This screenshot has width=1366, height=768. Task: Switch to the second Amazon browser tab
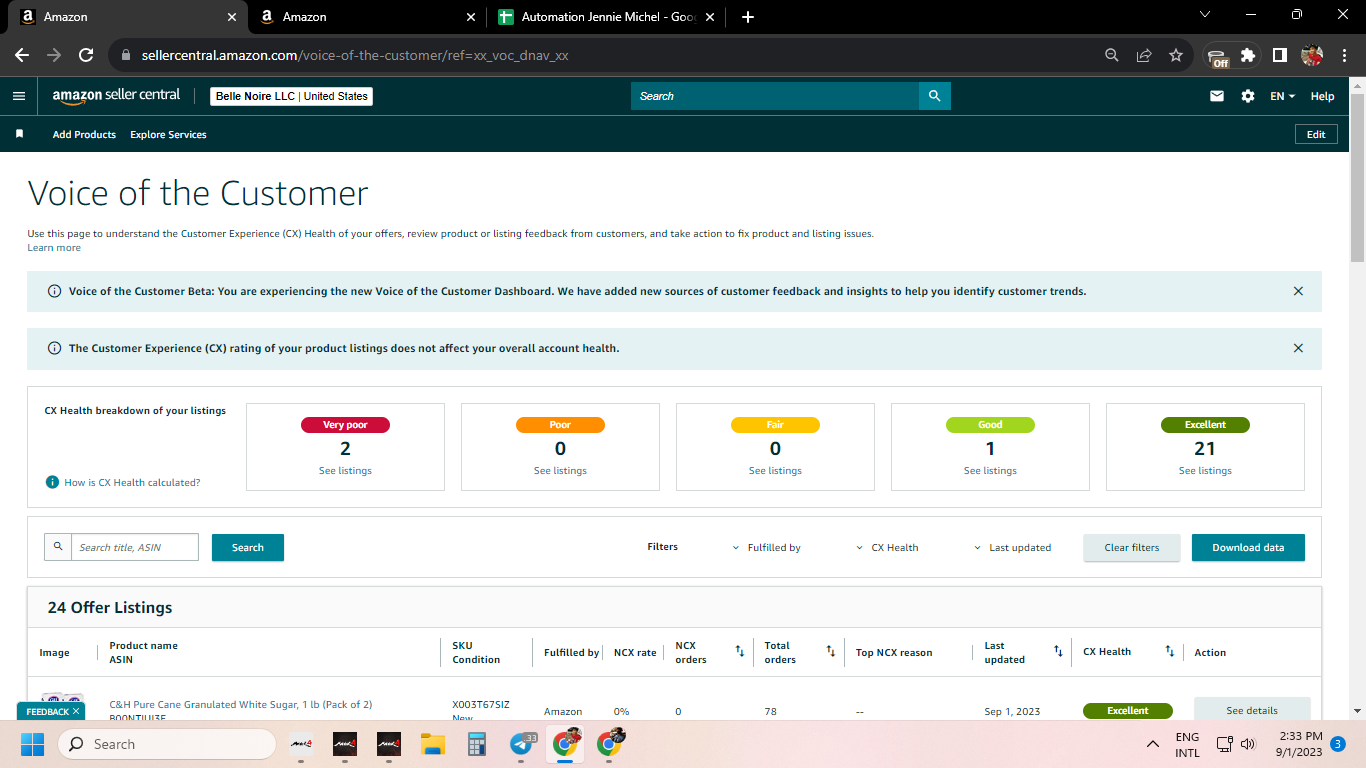click(x=365, y=17)
